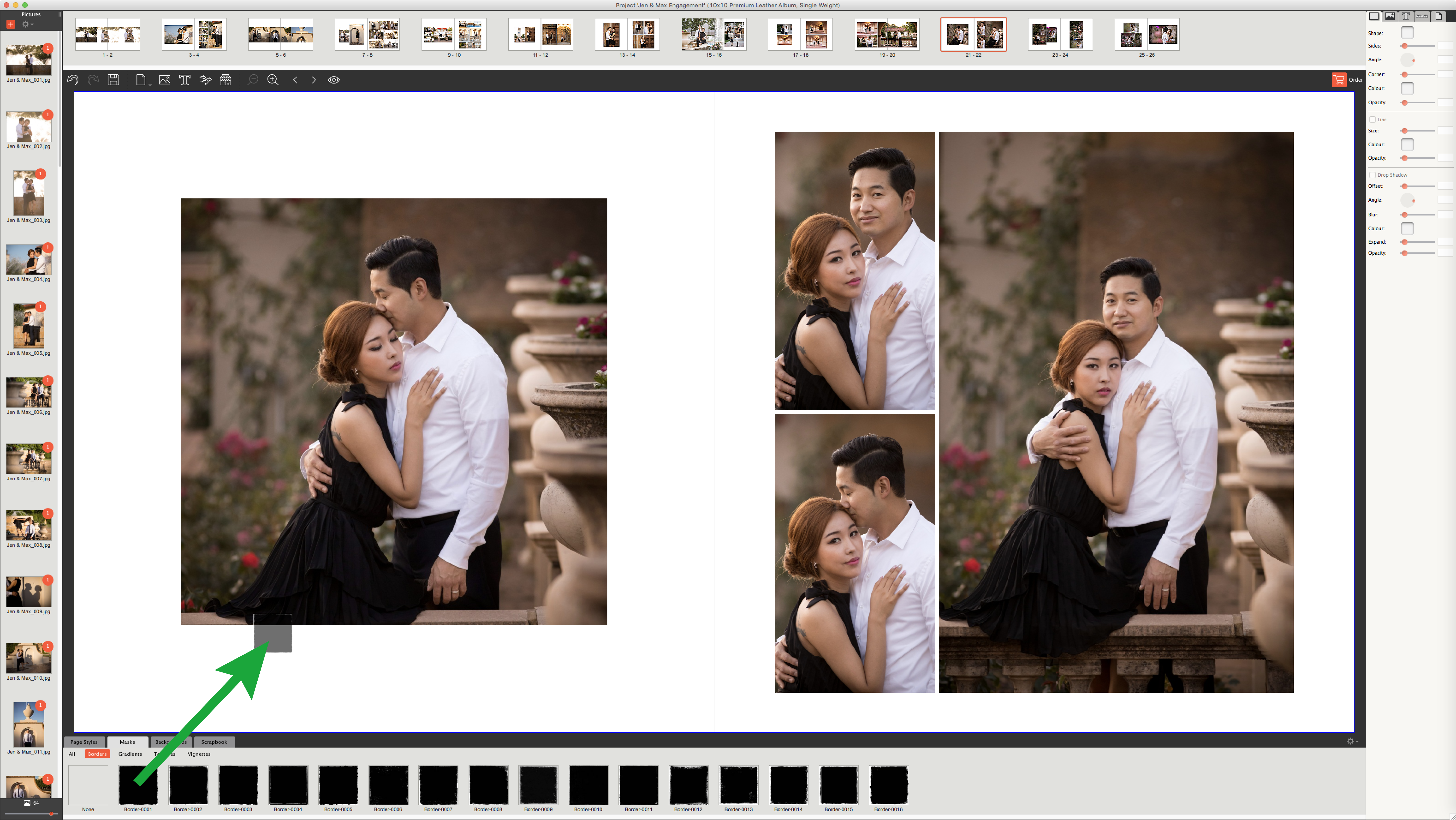Click the Shape selector box
This screenshot has height=820, width=1456.
[x=1407, y=33]
